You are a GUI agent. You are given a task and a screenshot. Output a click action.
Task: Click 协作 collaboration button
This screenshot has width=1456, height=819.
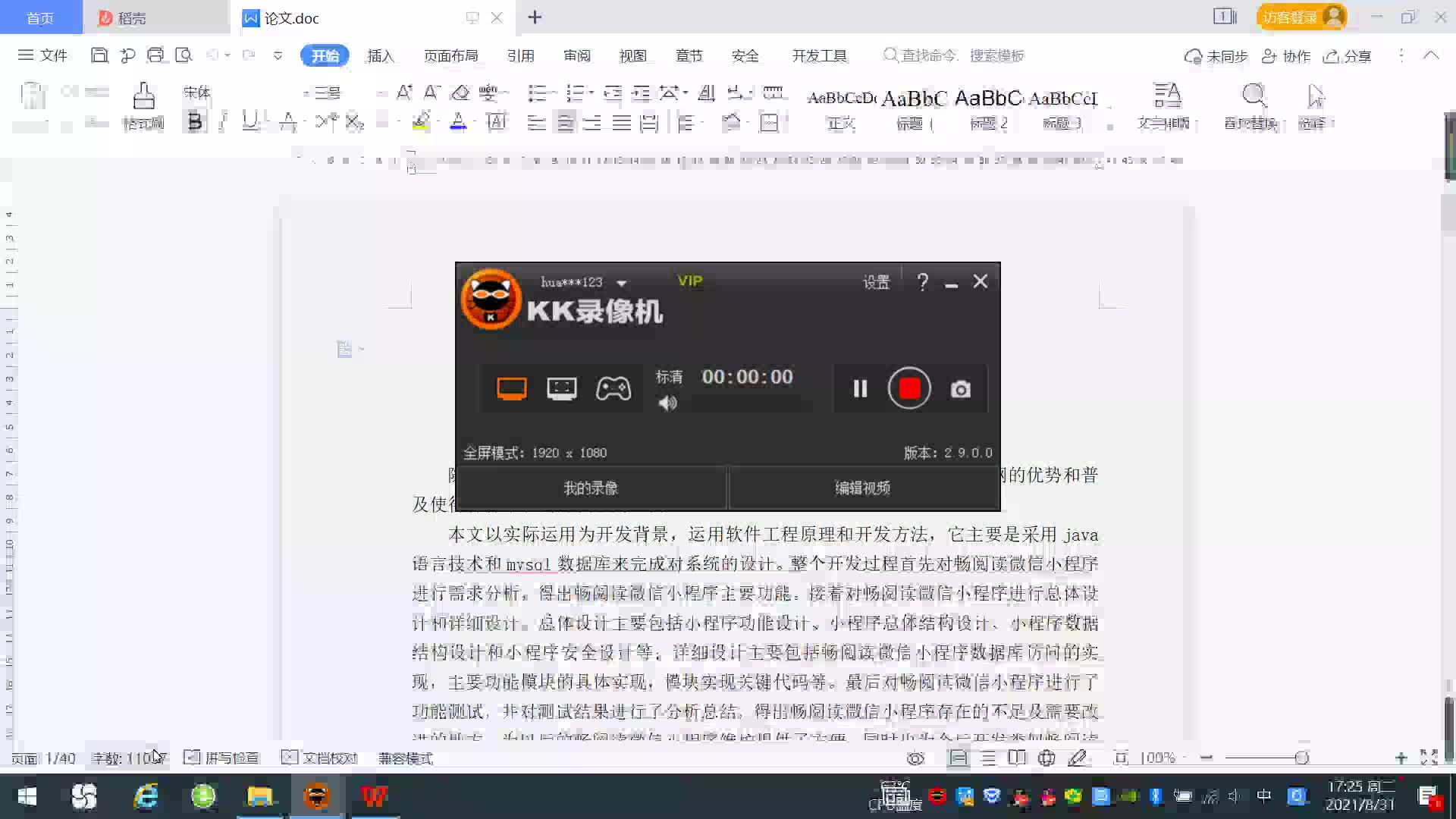click(1286, 56)
